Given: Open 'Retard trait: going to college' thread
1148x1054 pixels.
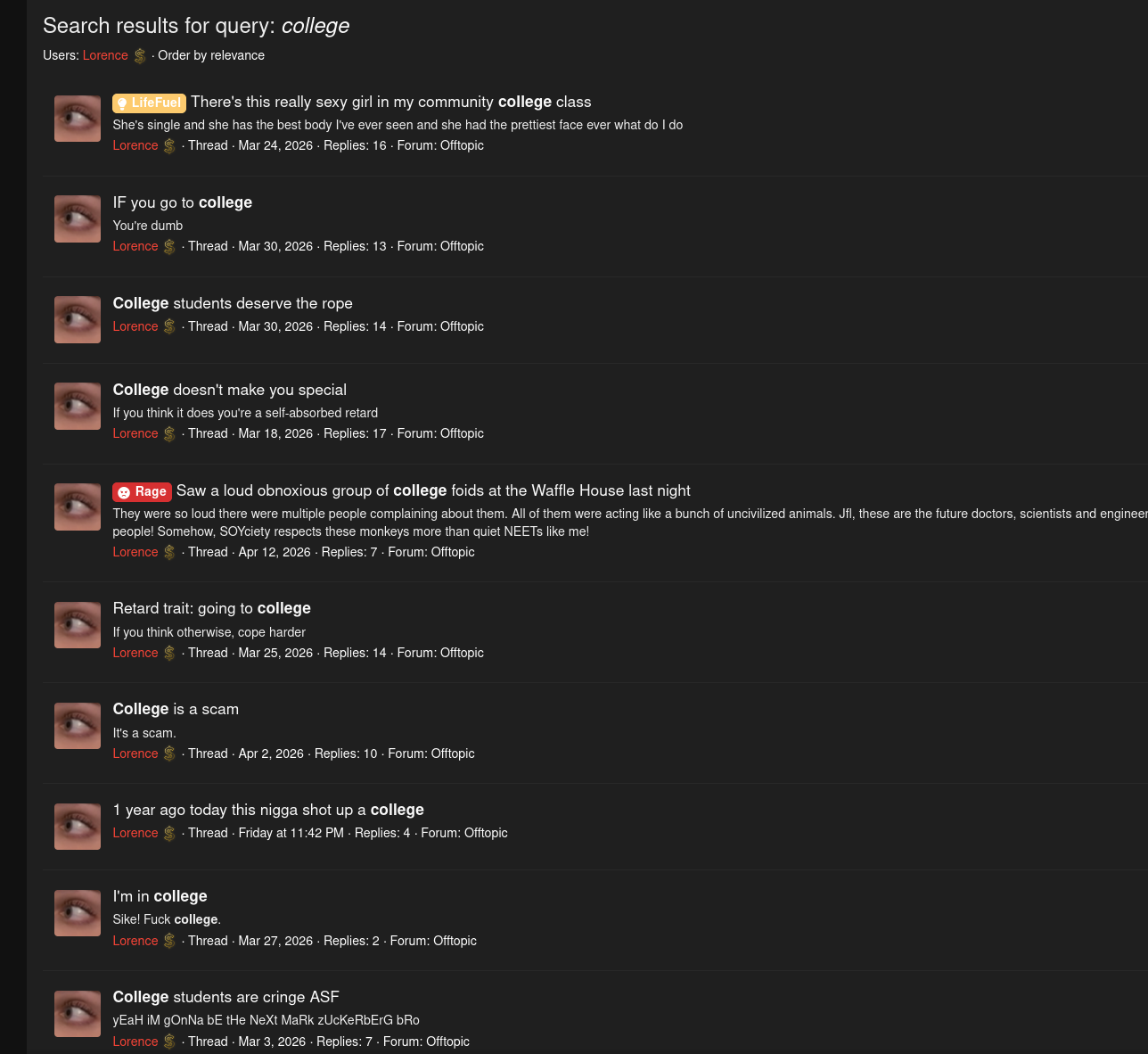Looking at the screenshot, I should (x=212, y=608).
